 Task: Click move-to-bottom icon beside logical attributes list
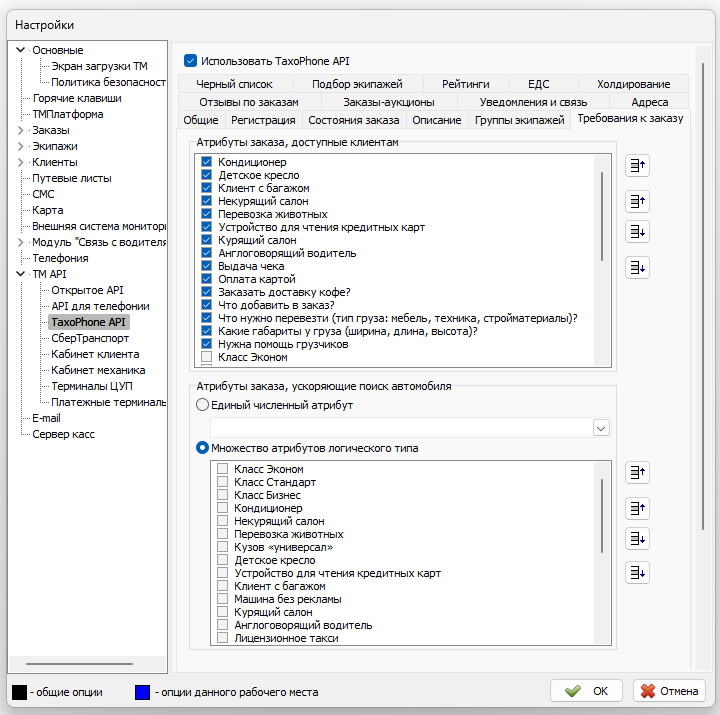637,573
